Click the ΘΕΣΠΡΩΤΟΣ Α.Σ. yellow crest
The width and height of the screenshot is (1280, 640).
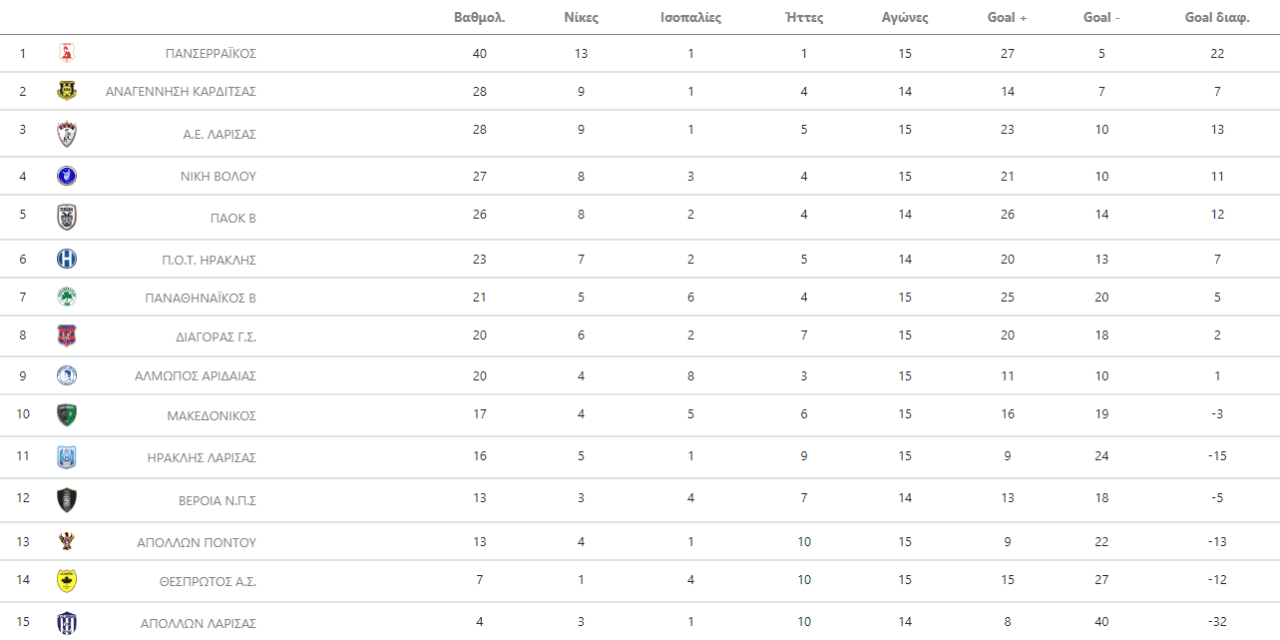[x=67, y=581]
